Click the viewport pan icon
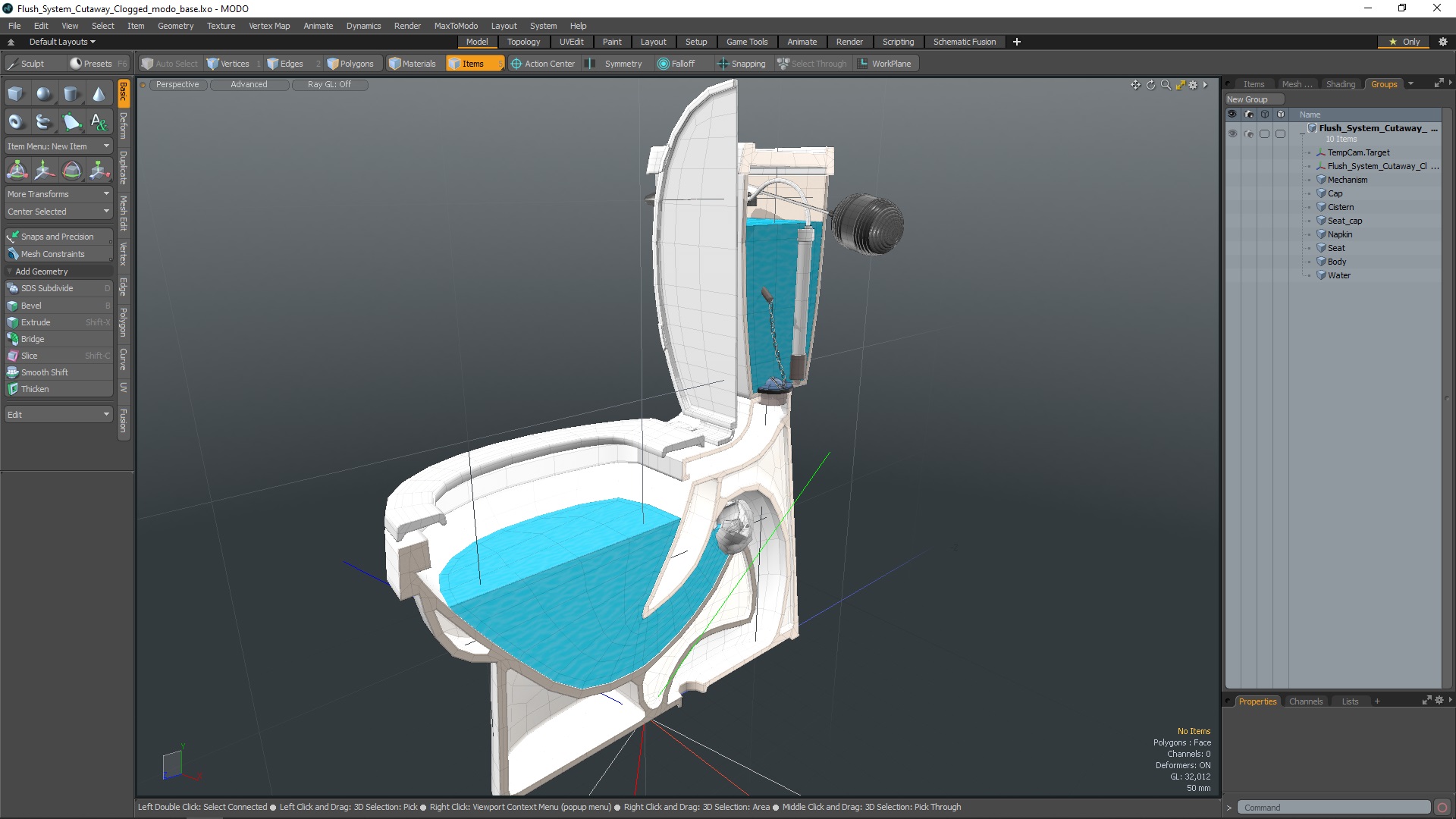Viewport: 1456px width, 819px height. click(x=1135, y=85)
